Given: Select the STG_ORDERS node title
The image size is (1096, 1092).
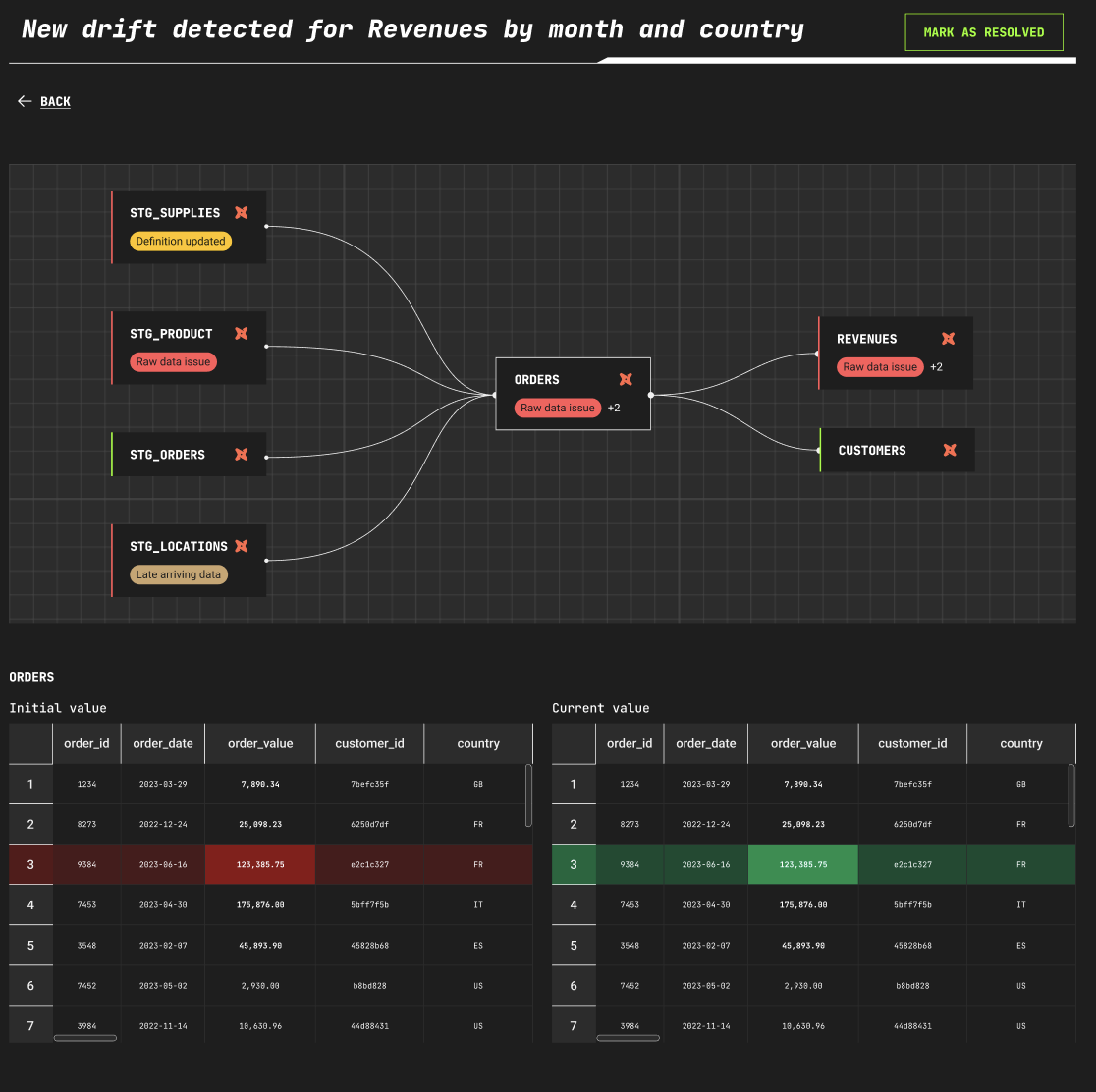Looking at the screenshot, I should click(x=167, y=455).
